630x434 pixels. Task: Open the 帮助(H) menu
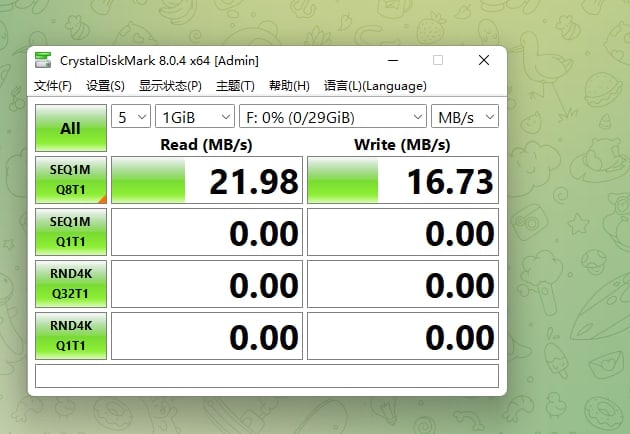(289, 86)
